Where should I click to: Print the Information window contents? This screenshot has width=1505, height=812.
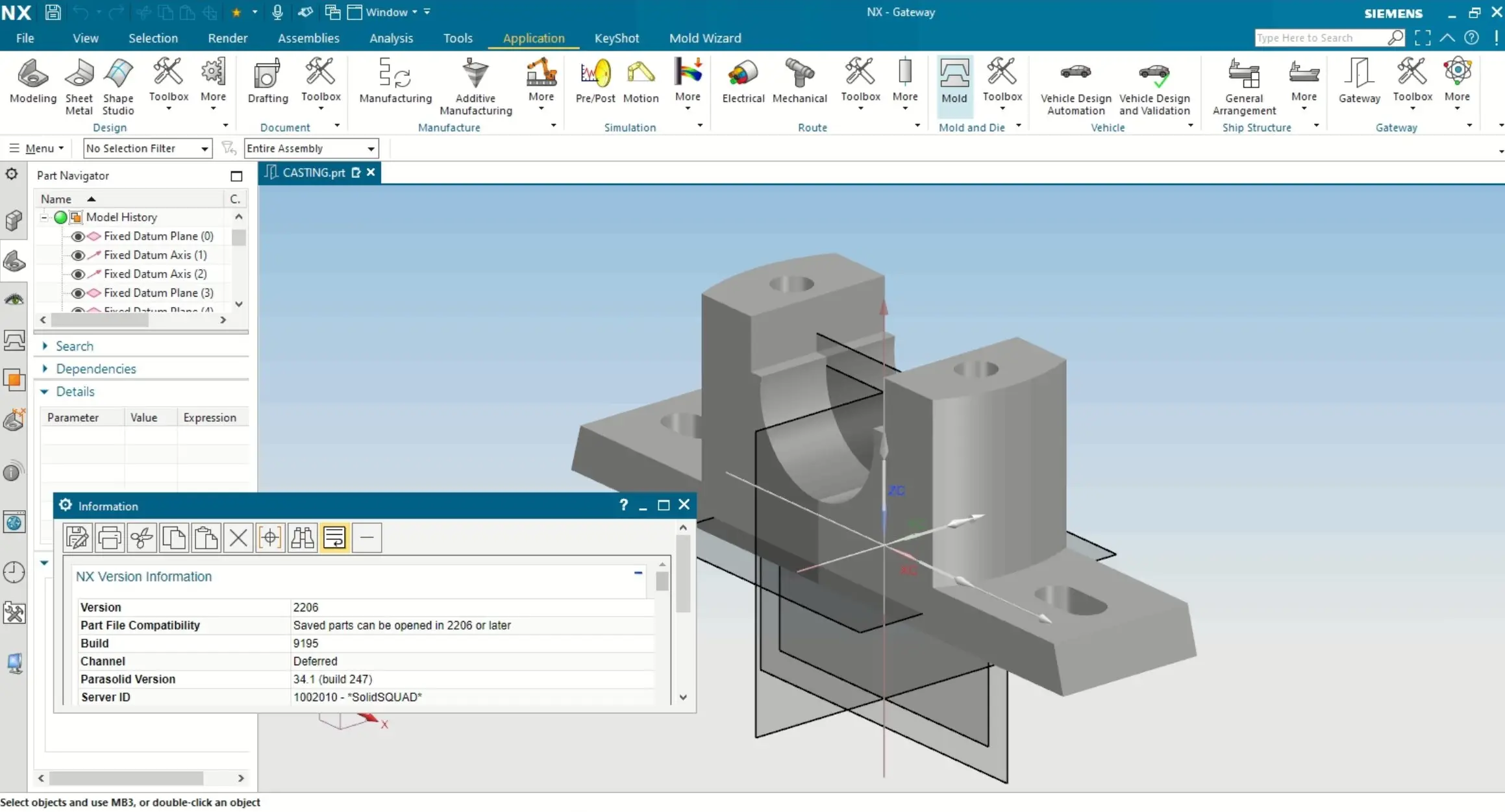point(109,537)
